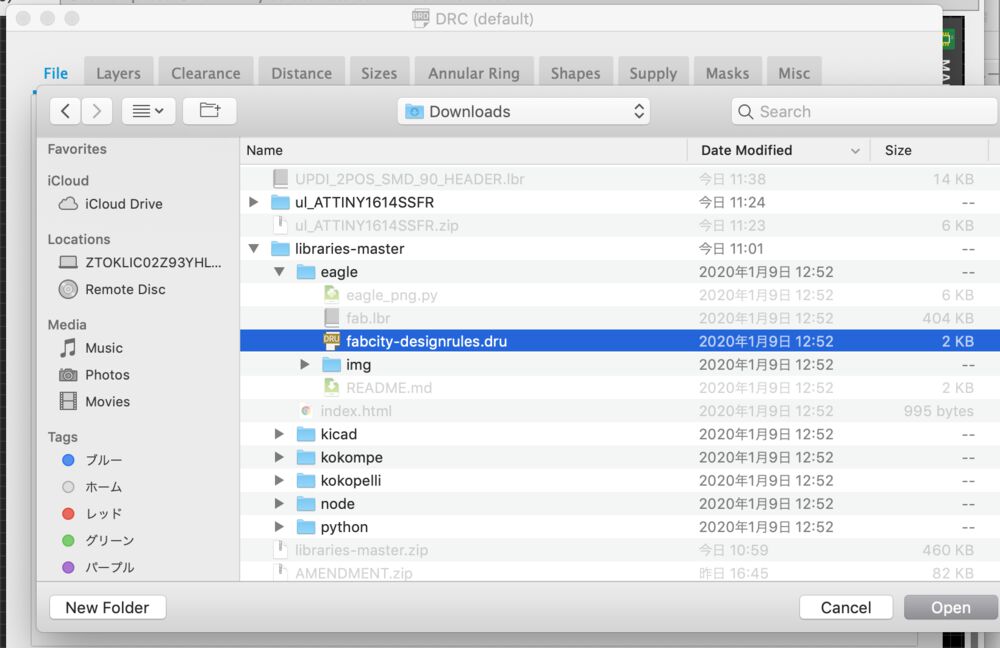Click the fab.lbr file row
The width and height of the screenshot is (1000, 648).
(x=620, y=318)
